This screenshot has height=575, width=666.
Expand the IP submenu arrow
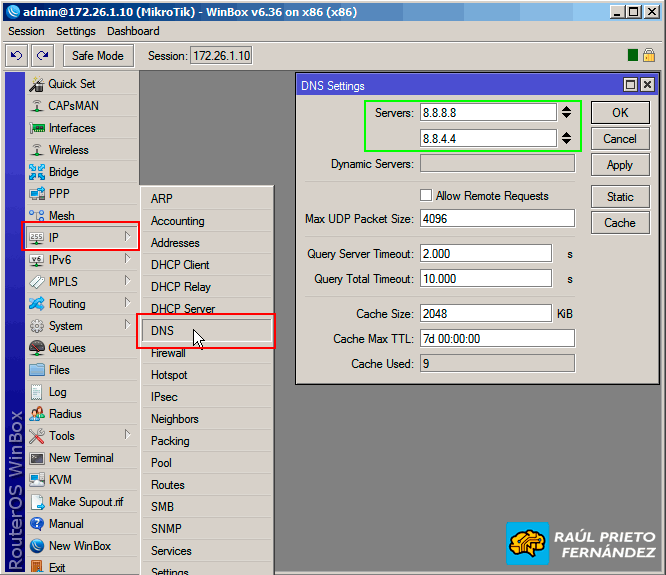[x=127, y=238]
